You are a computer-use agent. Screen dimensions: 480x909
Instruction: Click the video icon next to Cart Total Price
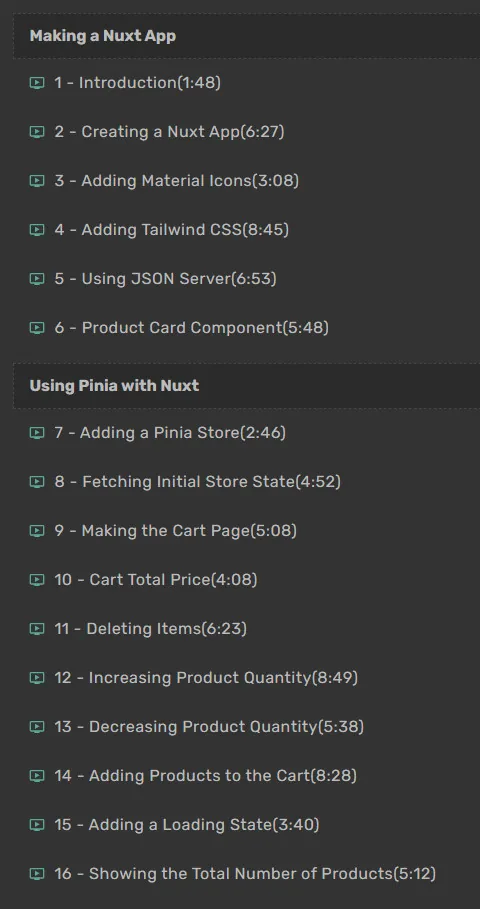[37, 580]
